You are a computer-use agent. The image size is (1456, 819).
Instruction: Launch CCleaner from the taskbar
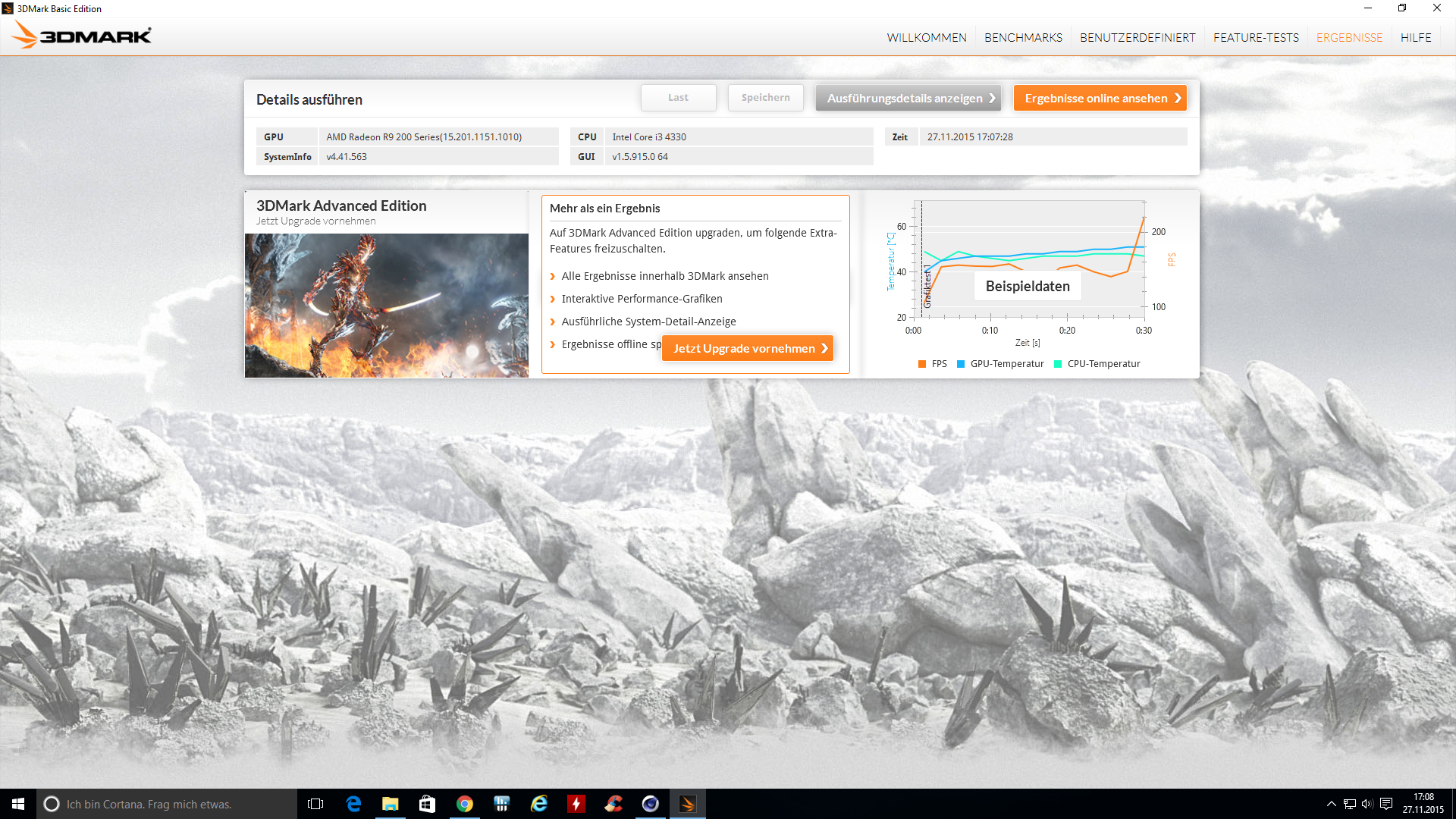613,804
